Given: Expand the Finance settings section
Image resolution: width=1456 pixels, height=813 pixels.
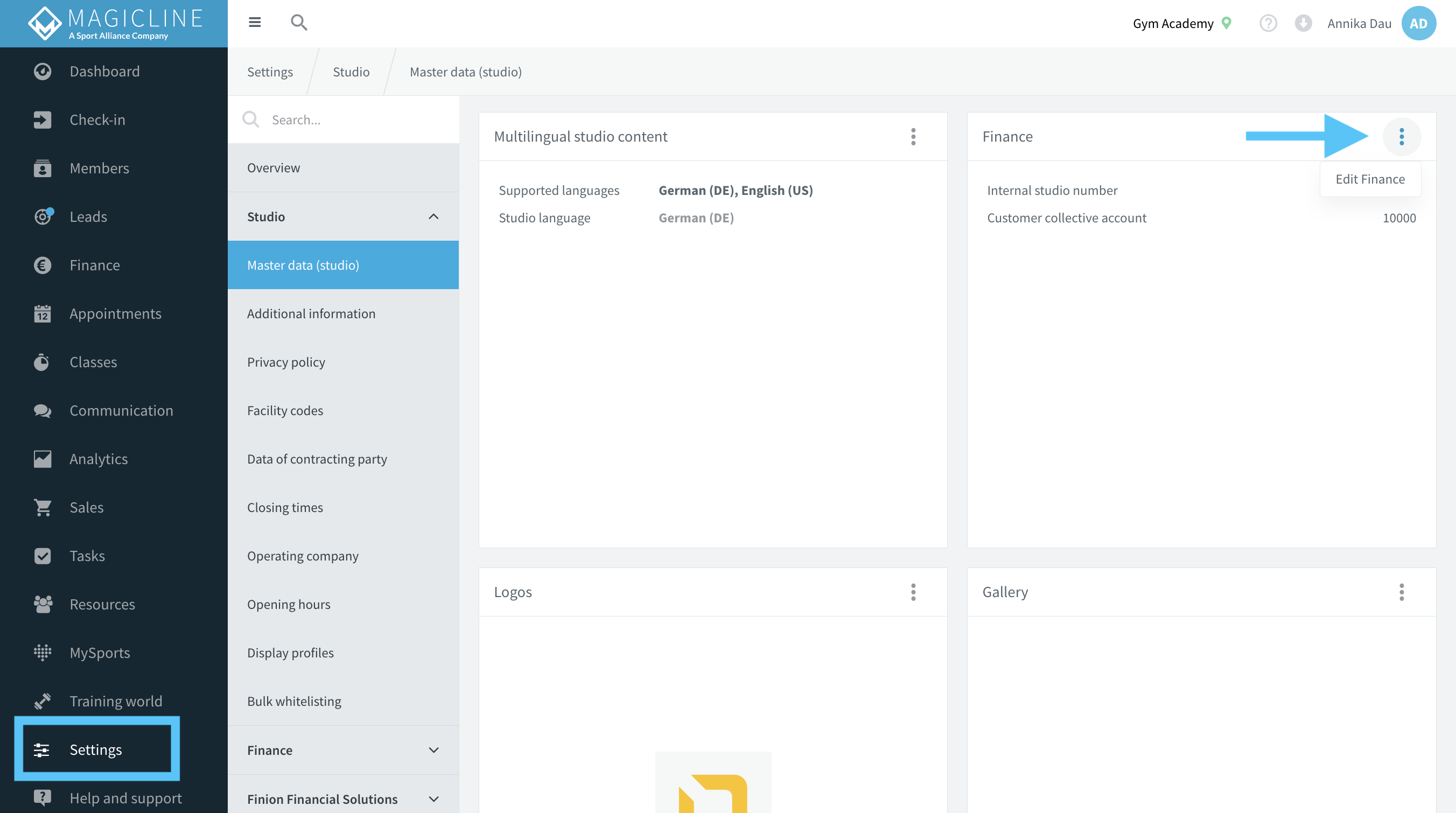Looking at the screenshot, I should 344,749.
